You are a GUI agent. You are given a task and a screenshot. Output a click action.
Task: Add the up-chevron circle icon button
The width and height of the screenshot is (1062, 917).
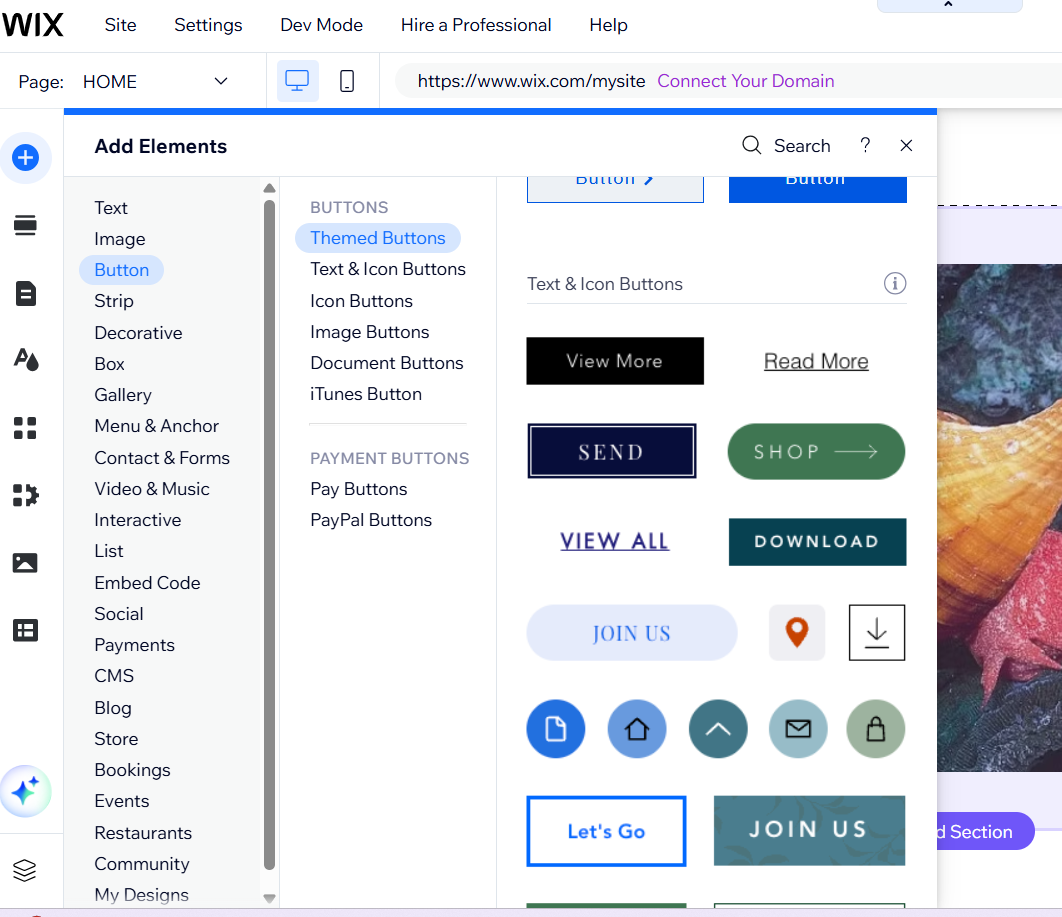point(718,729)
